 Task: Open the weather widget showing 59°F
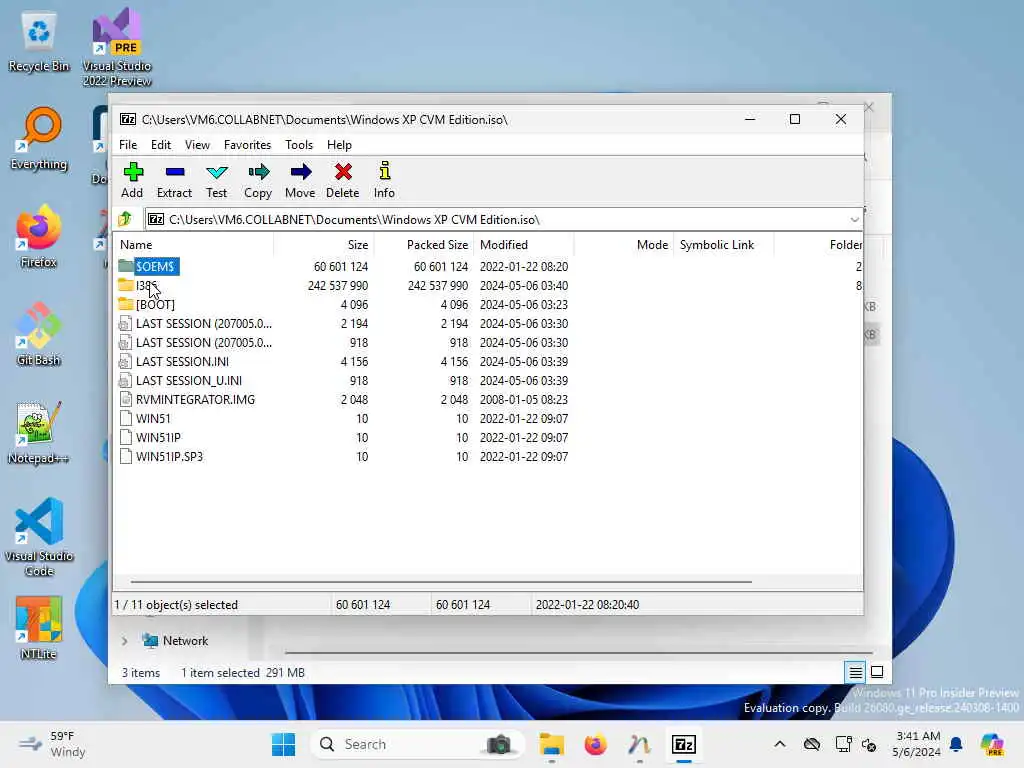click(52, 744)
